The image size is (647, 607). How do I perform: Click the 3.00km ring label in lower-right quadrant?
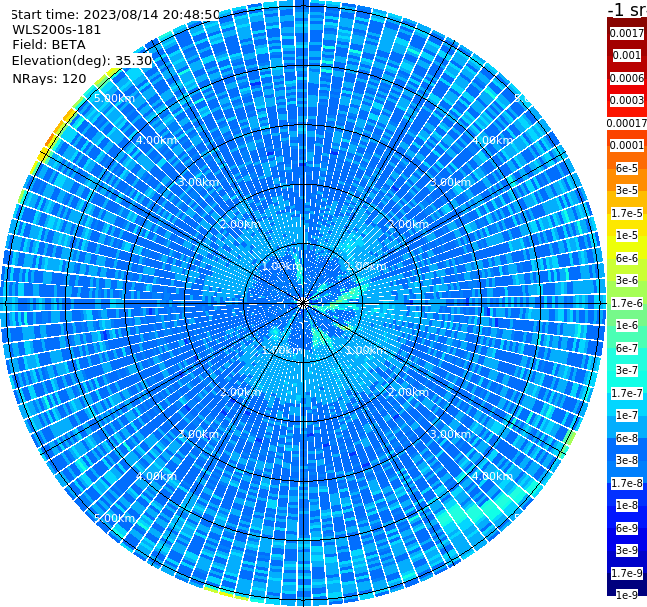pos(451,434)
